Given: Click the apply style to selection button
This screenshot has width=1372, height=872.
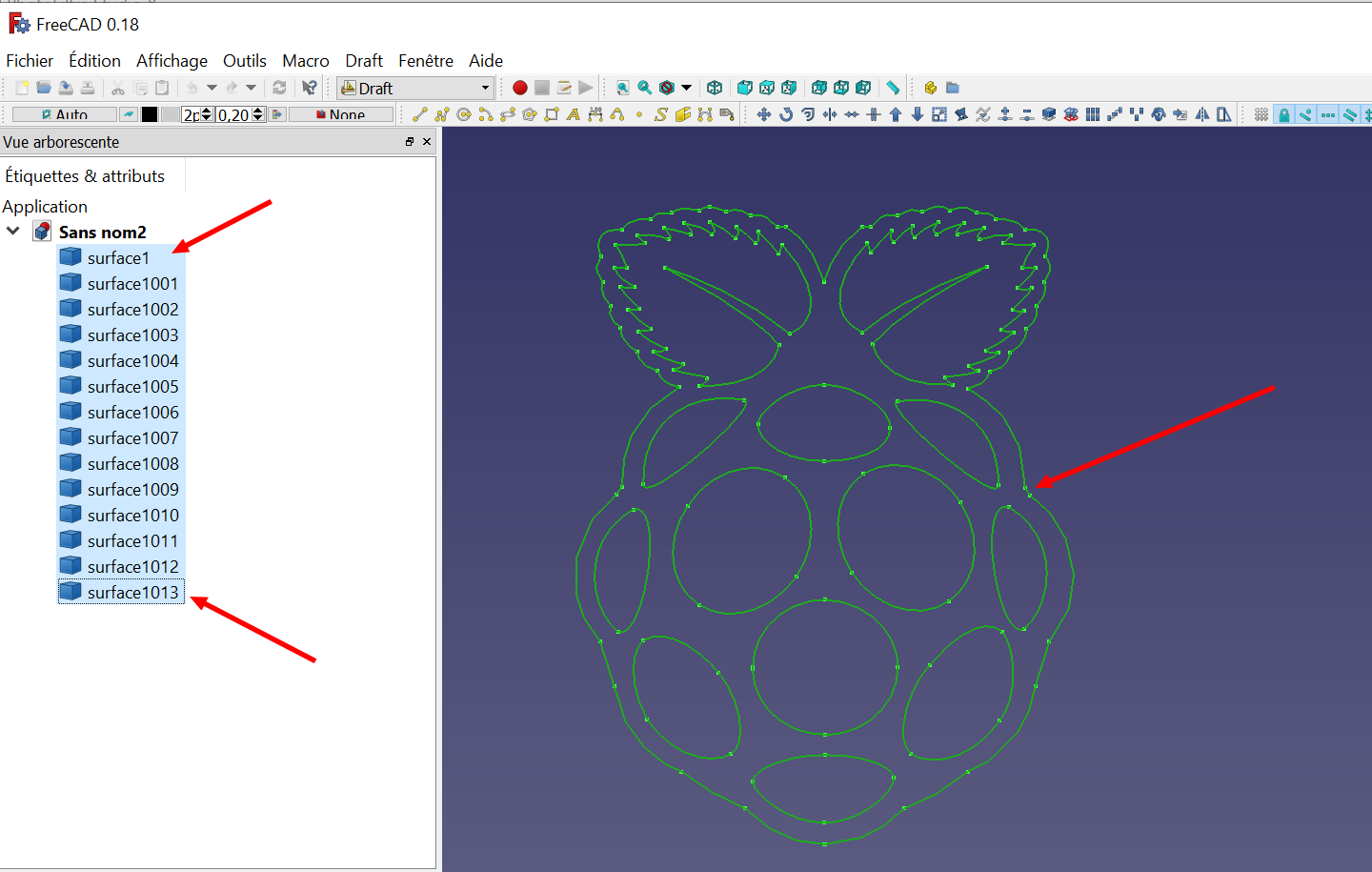Looking at the screenshot, I should 277,114.
